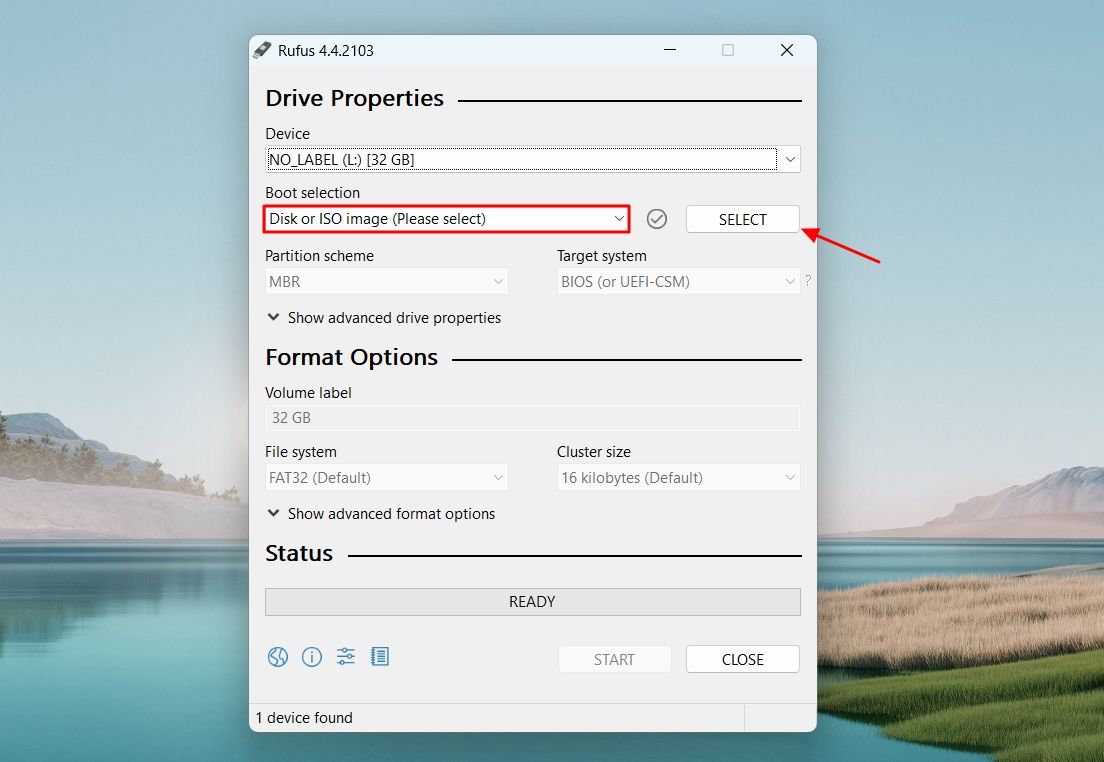Click the Volume label input field
The width and height of the screenshot is (1104, 762).
point(533,418)
